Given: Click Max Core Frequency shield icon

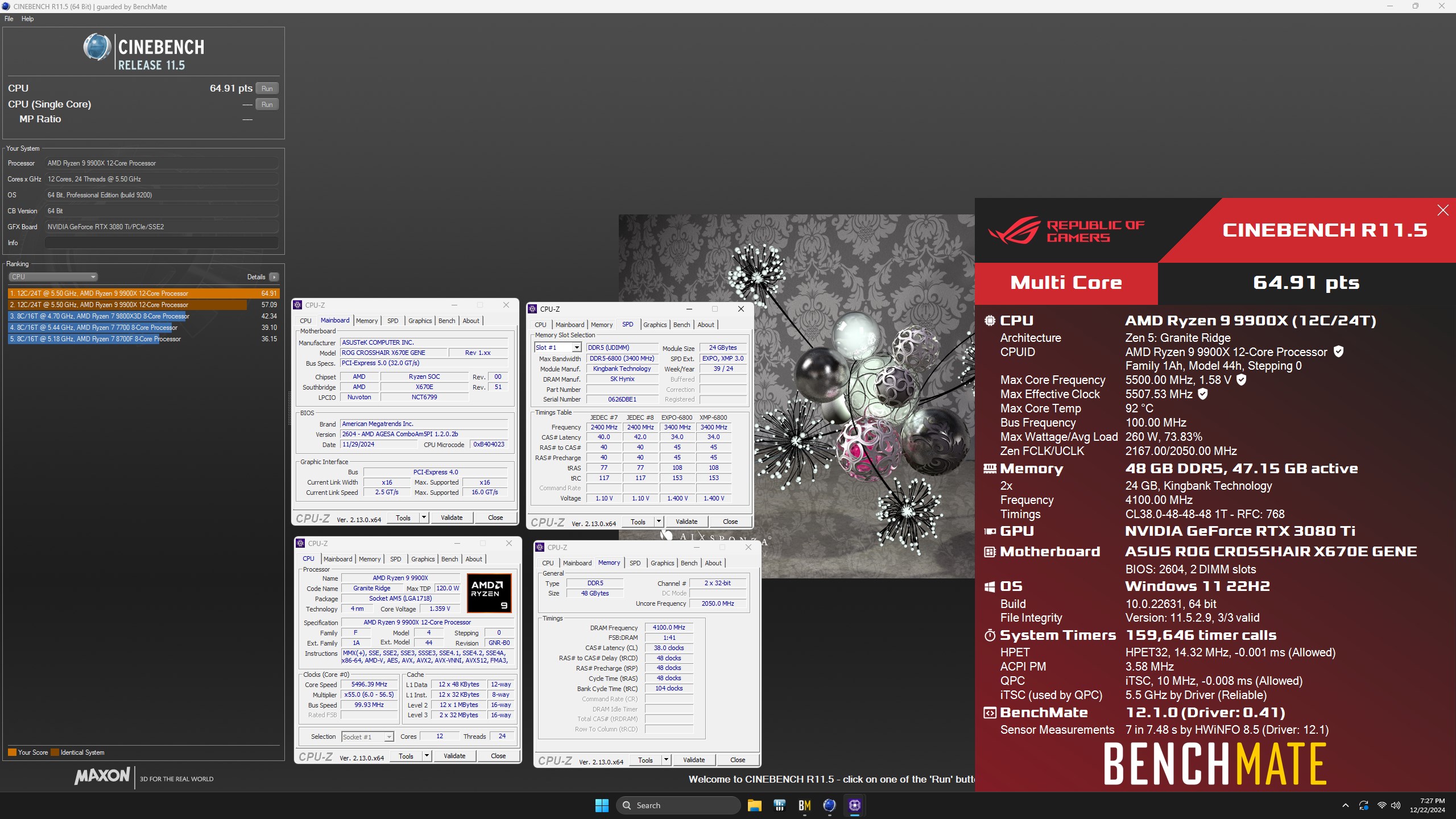Looking at the screenshot, I should [x=1242, y=379].
